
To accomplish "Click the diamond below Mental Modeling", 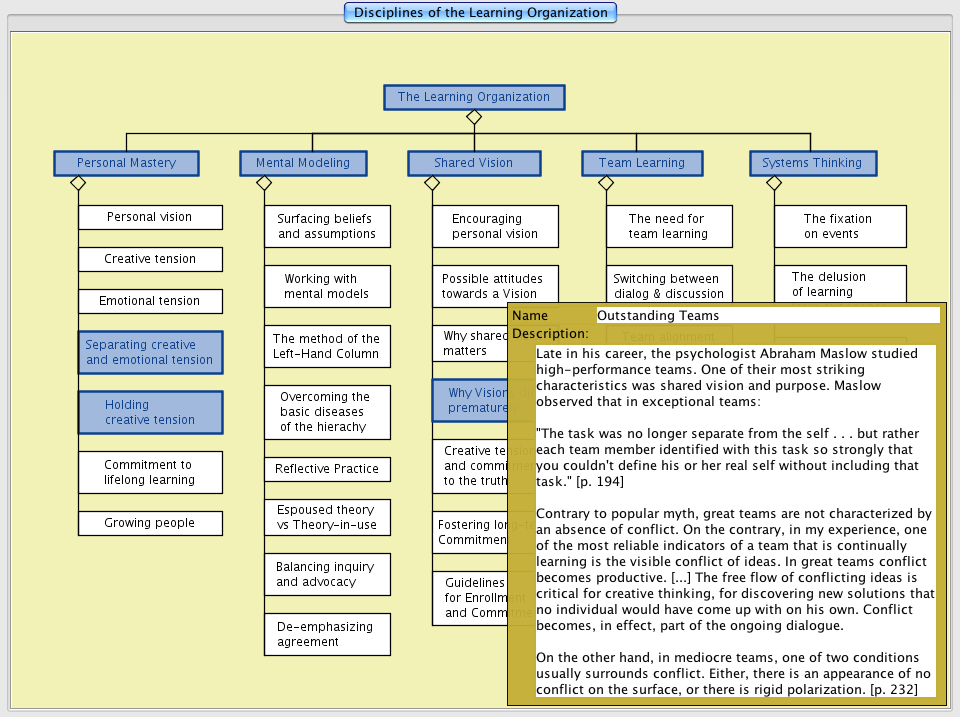I will [x=264, y=183].
